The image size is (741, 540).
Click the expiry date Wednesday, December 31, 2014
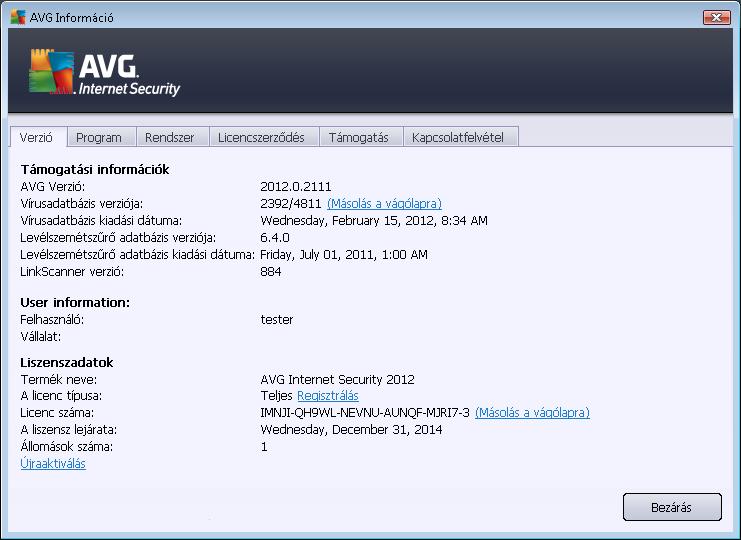[351, 429]
